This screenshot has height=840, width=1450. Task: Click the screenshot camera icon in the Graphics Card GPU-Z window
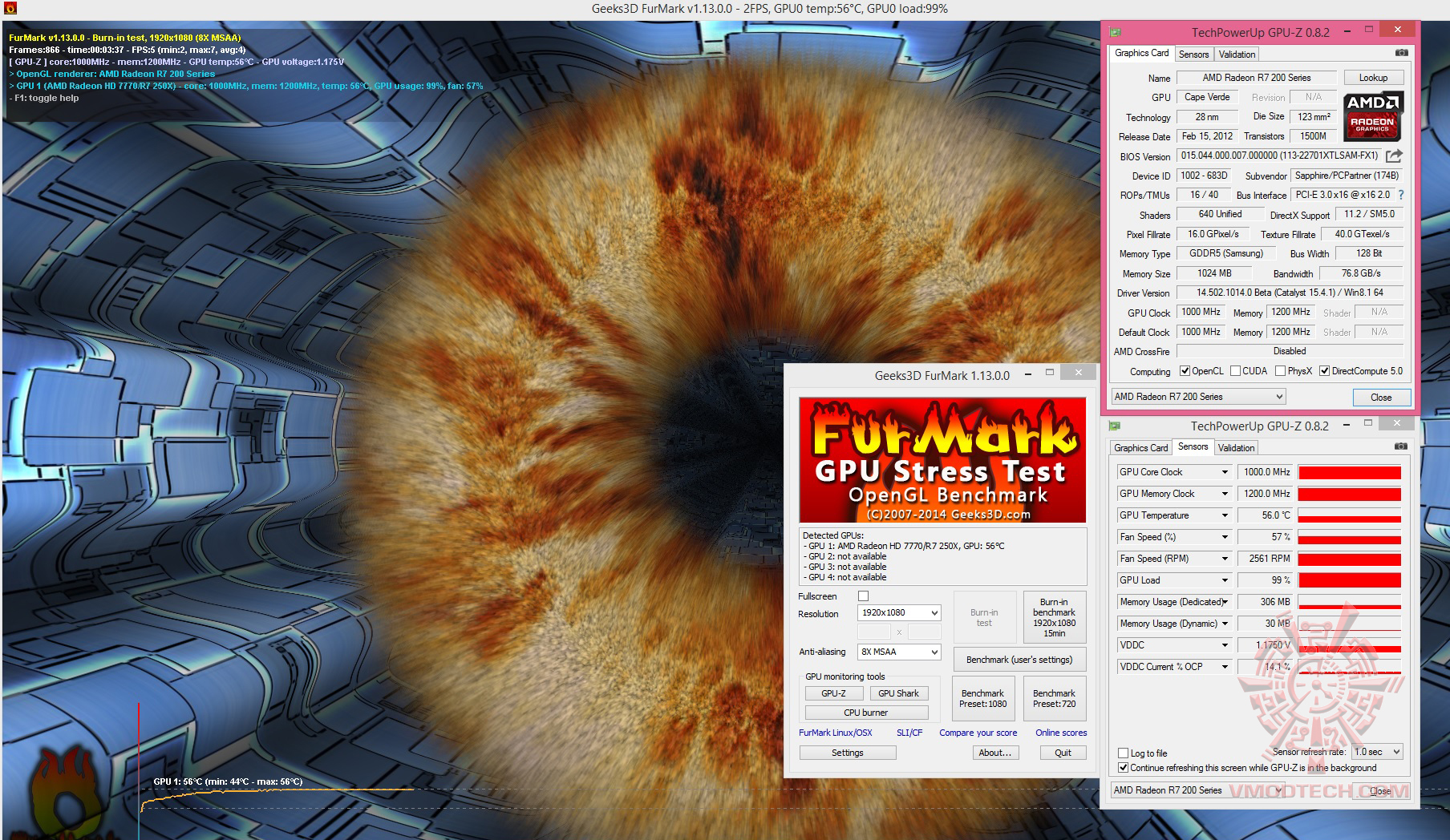coord(1401,53)
